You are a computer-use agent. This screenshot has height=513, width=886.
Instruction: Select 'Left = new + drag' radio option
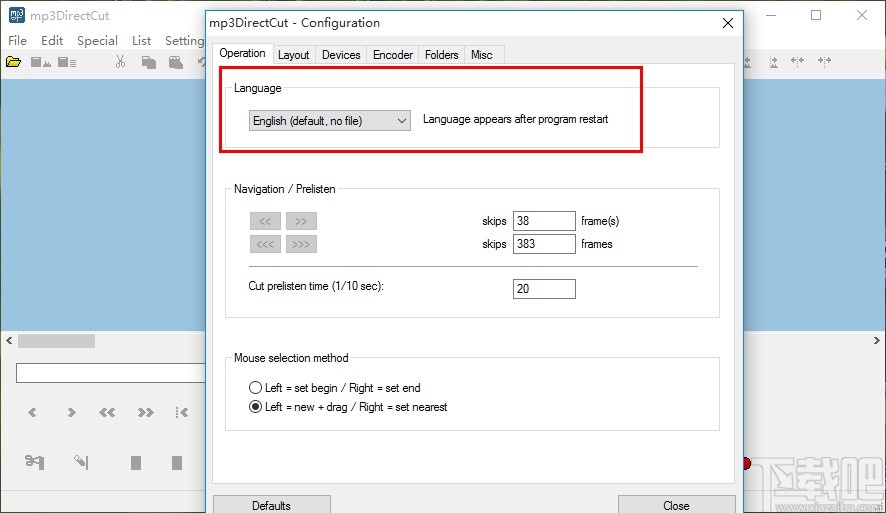tap(348, 407)
